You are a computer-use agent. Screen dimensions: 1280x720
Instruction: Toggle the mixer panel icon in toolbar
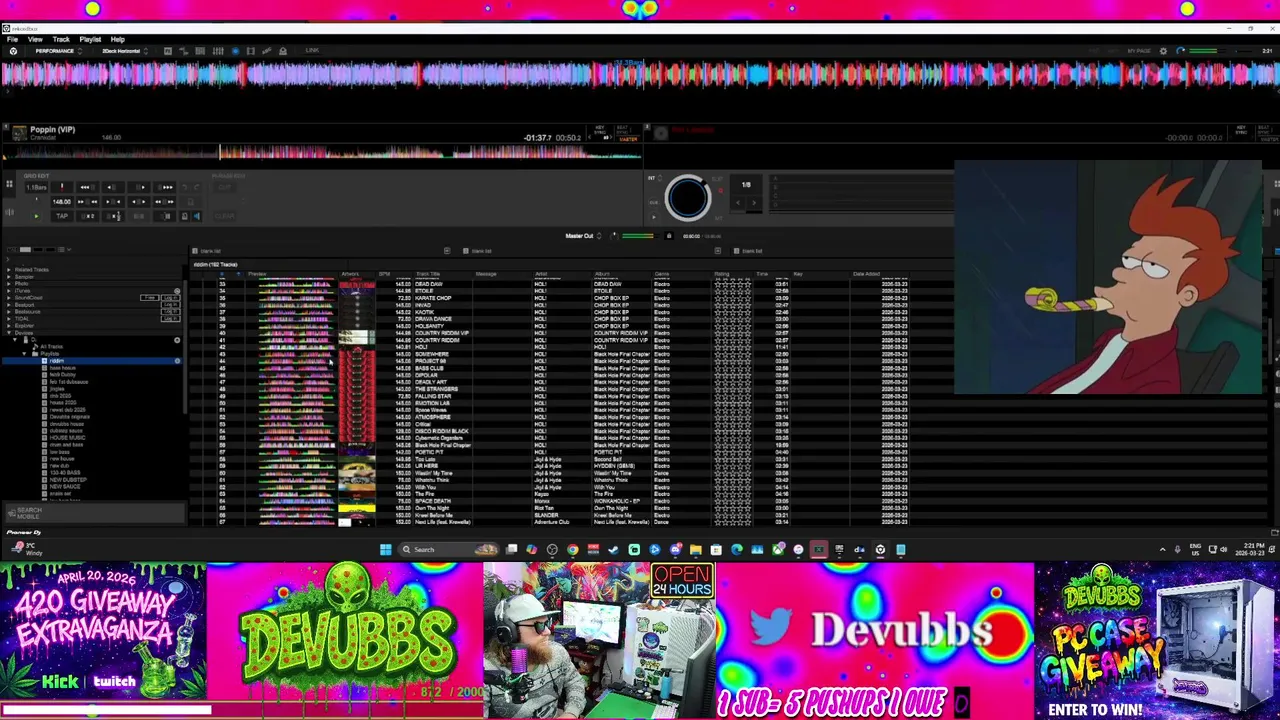click(218, 51)
